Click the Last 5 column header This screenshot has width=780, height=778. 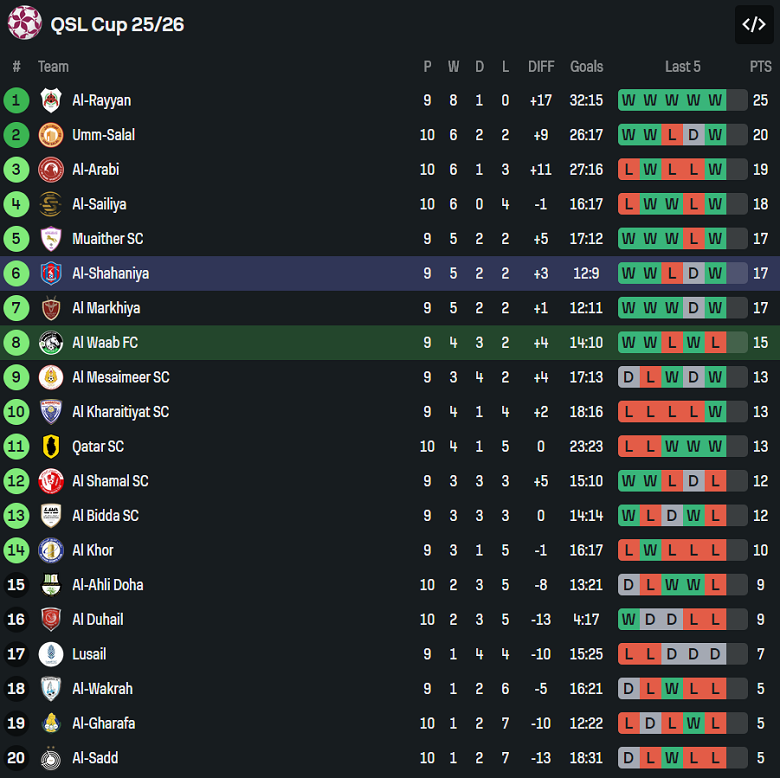tap(683, 67)
